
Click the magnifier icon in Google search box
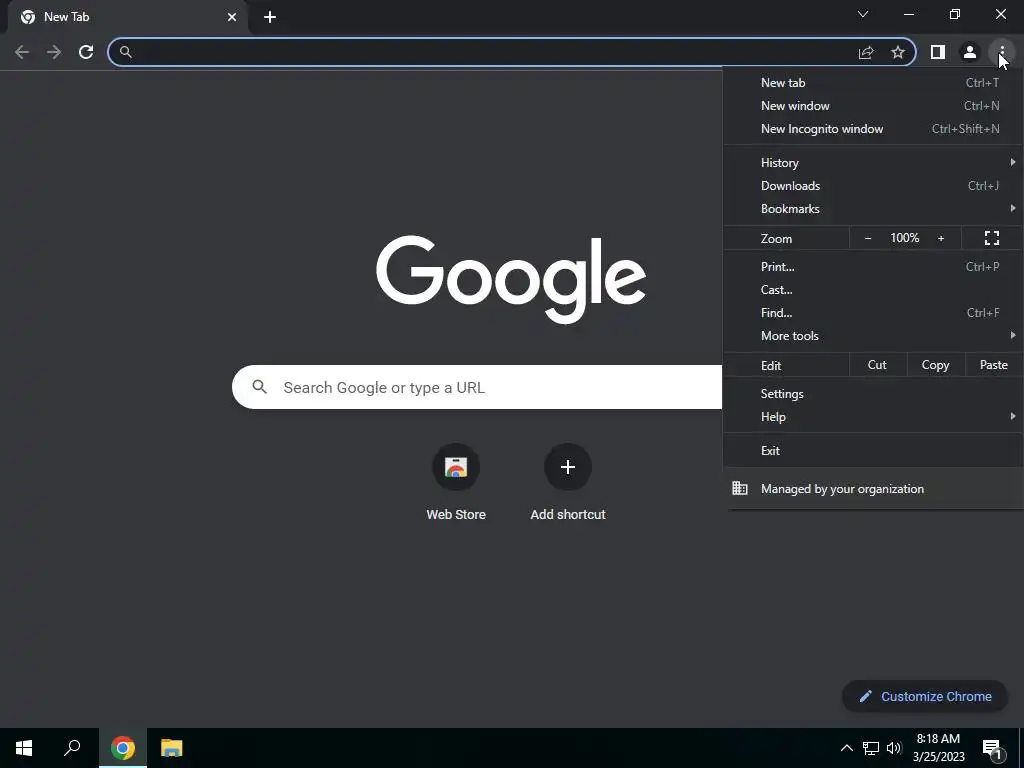pyautogui.click(x=259, y=387)
